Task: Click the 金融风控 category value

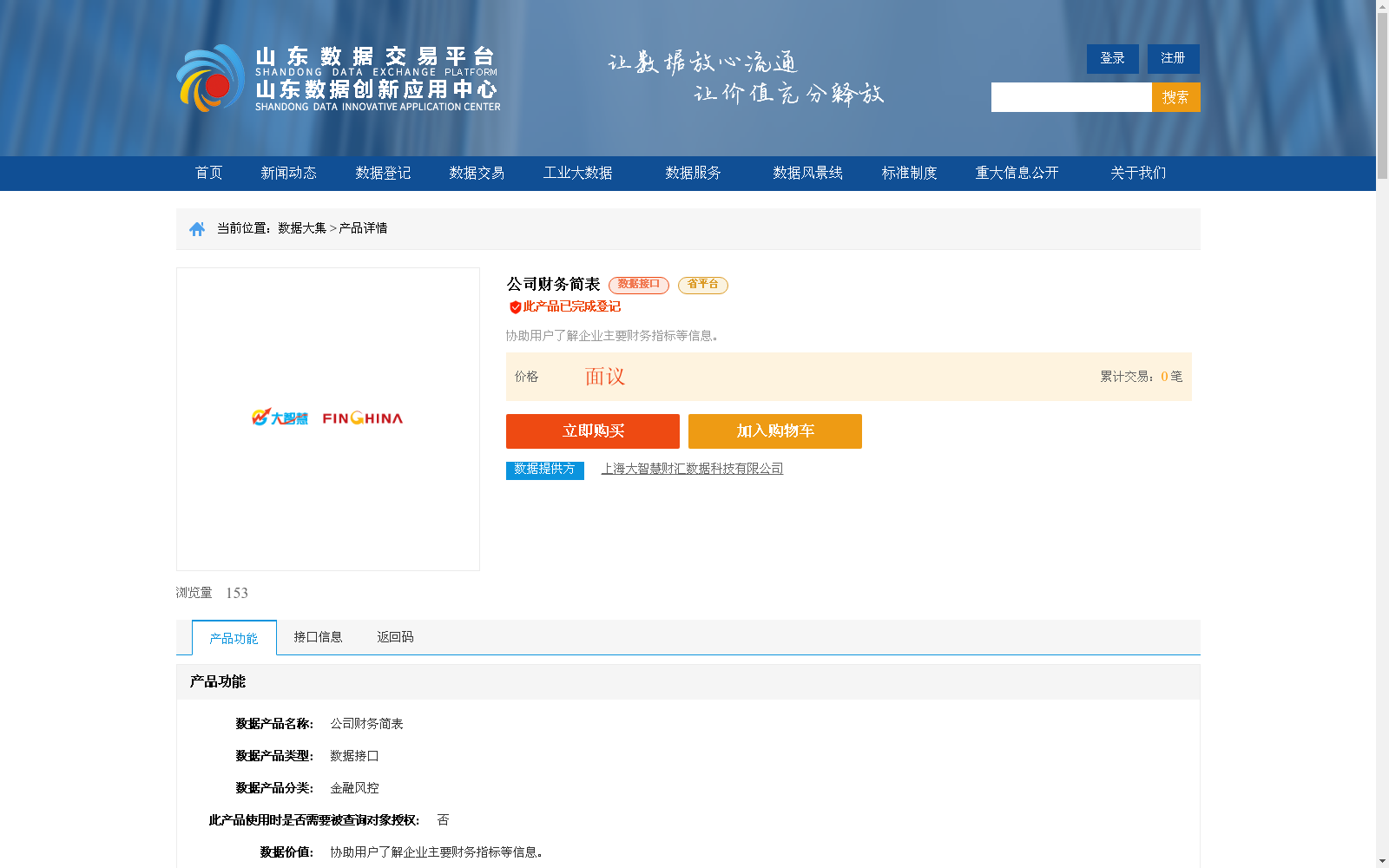Action: 354,788
